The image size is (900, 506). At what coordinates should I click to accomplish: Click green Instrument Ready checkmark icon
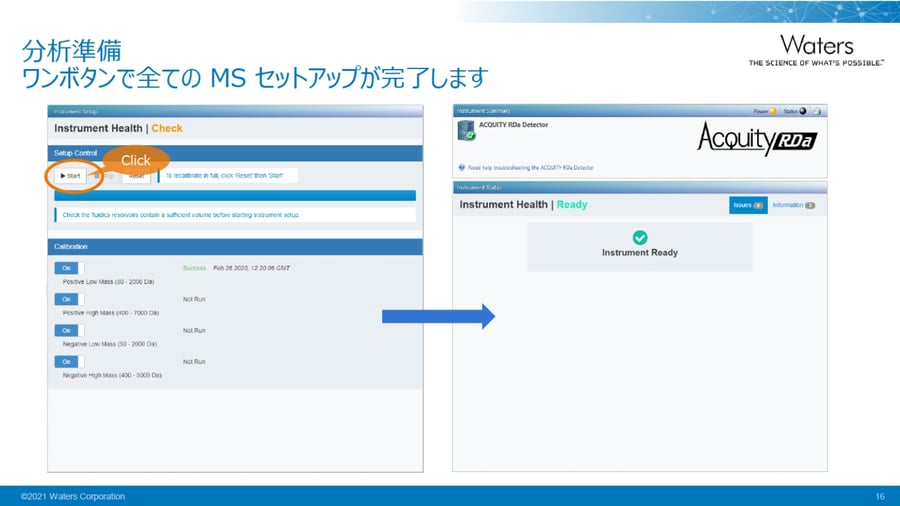pyautogui.click(x=639, y=238)
